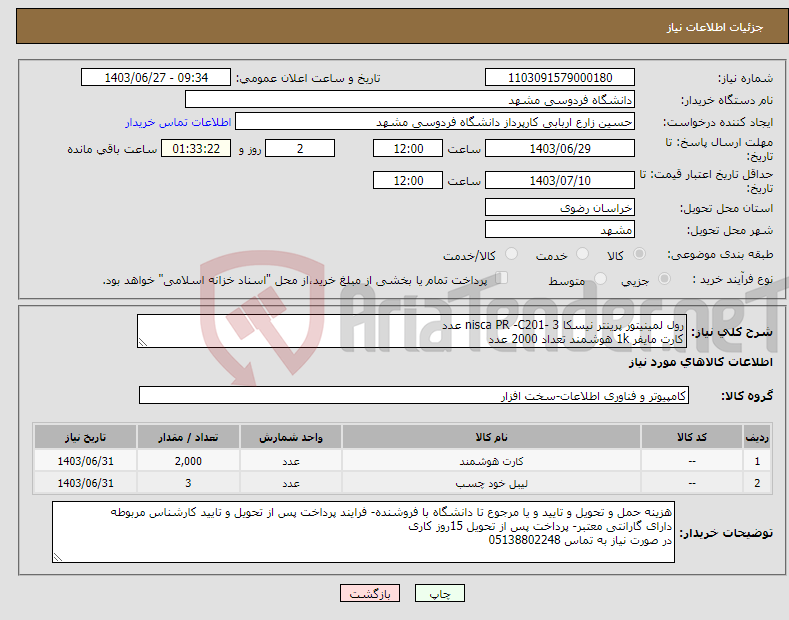Click the need number field 1103091579000180

(x=560, y=78)
